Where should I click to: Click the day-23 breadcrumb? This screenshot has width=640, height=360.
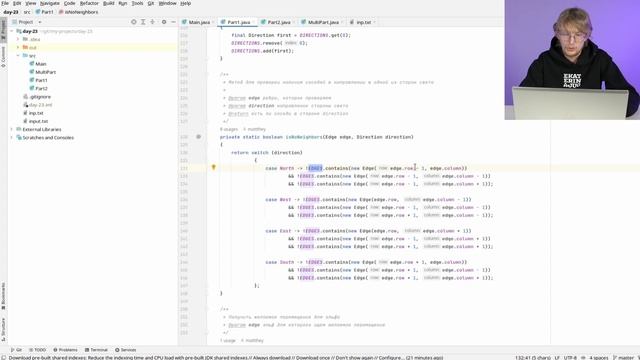click(x=11, y=12)
